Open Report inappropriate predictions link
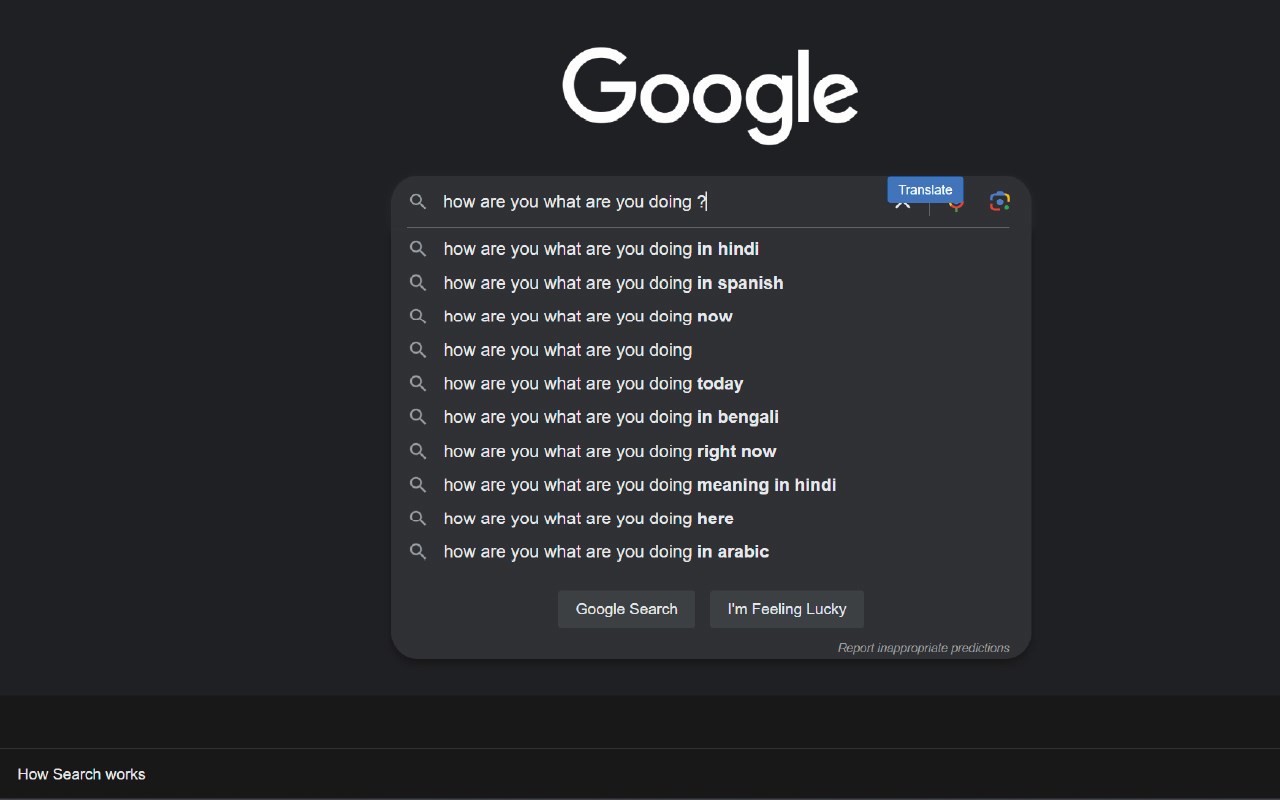This screenshot has height=800, width=1280. tap(923, 648)
